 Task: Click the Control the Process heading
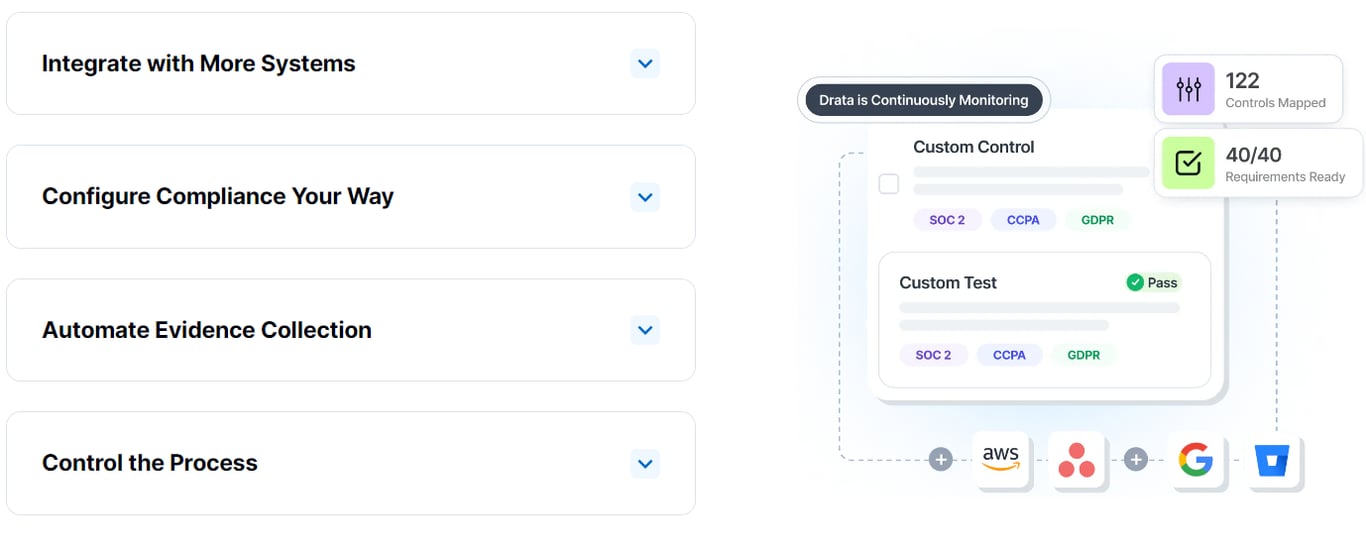150,463
